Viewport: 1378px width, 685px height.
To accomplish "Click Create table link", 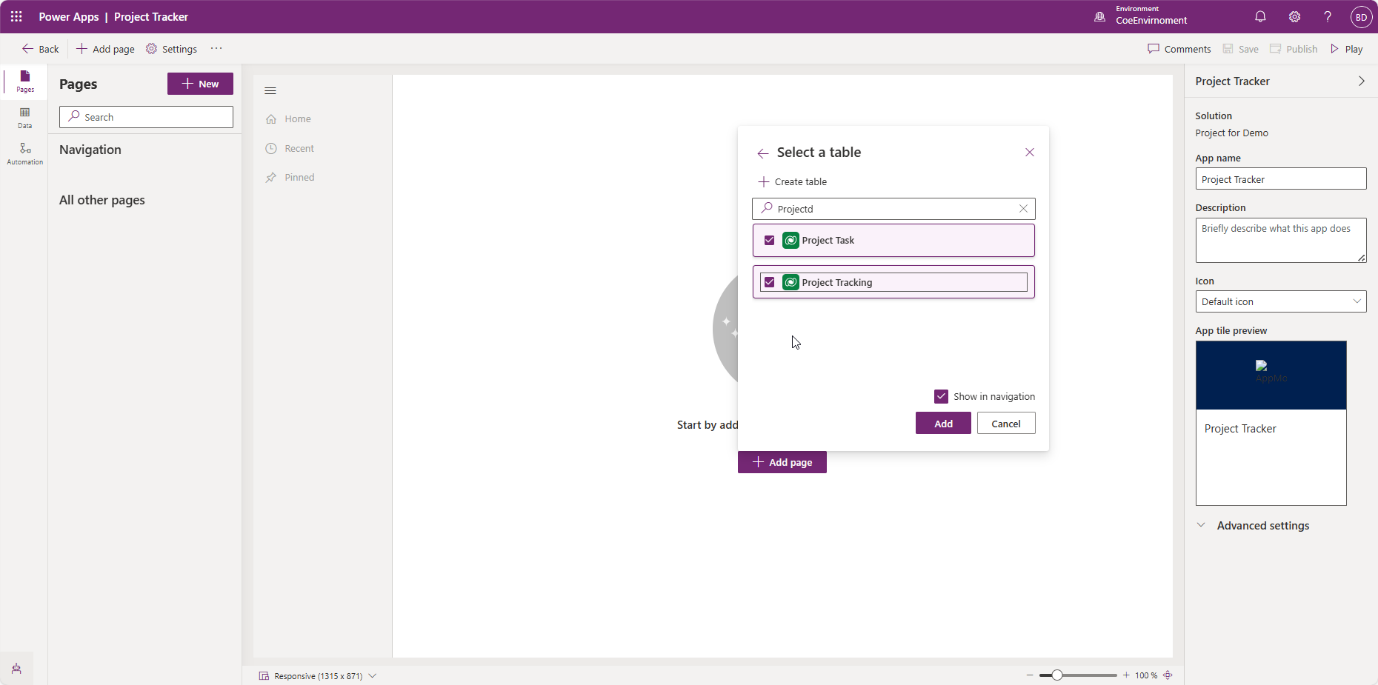I will pos(792,182).
